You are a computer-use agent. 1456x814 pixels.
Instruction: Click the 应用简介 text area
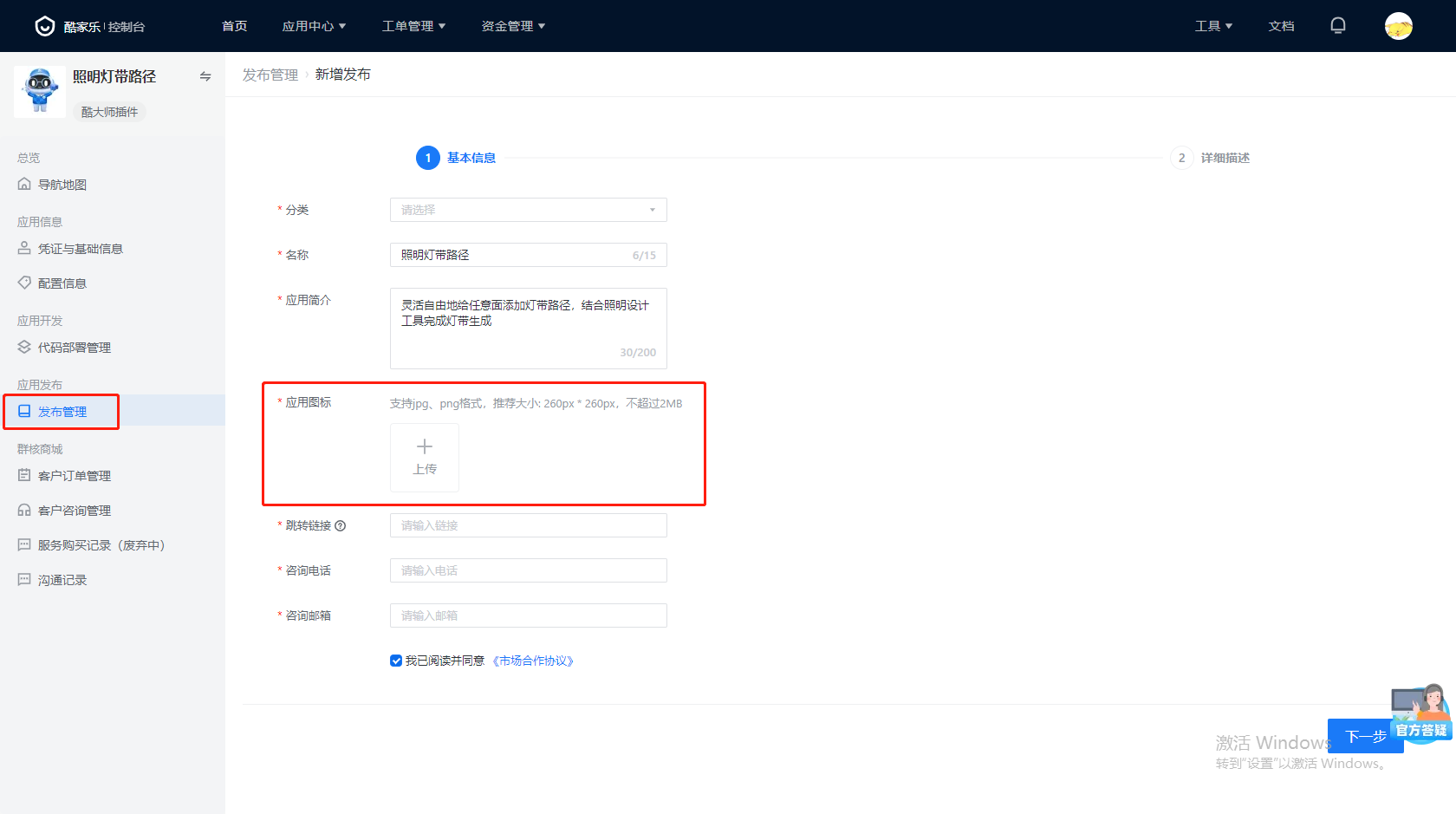click(x=529, y=329)
